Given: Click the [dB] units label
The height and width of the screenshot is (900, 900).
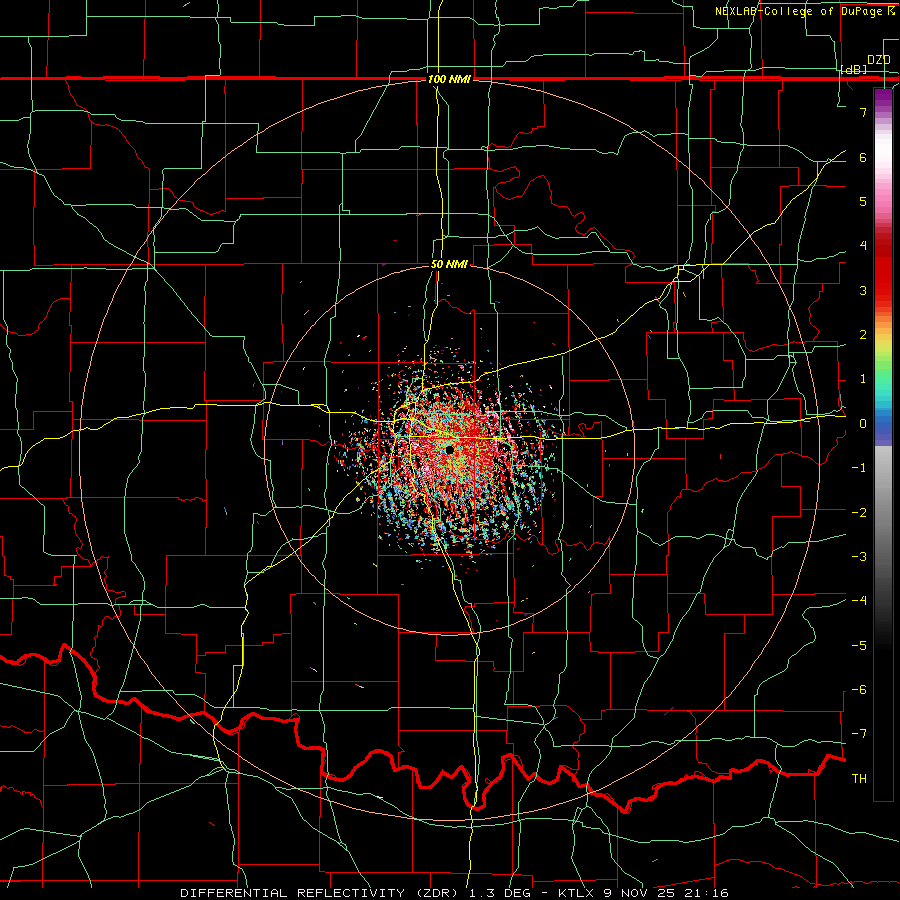Looking at the screenshot, I should 854,70.
